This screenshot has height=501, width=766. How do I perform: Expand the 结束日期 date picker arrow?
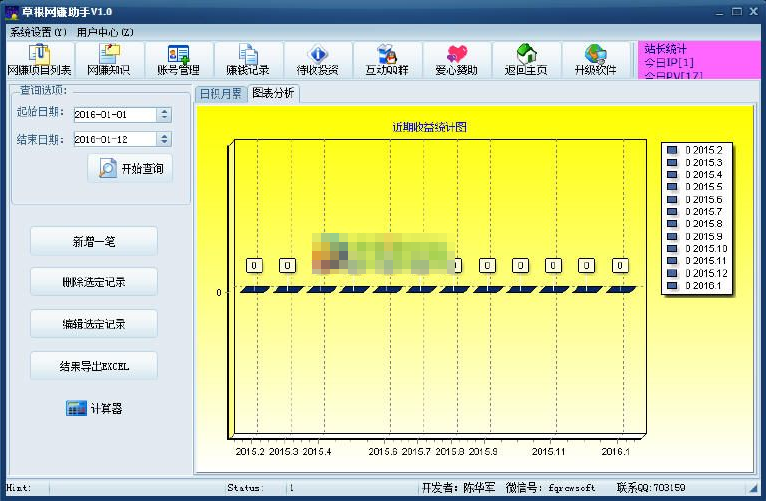[x=164, y=140]
